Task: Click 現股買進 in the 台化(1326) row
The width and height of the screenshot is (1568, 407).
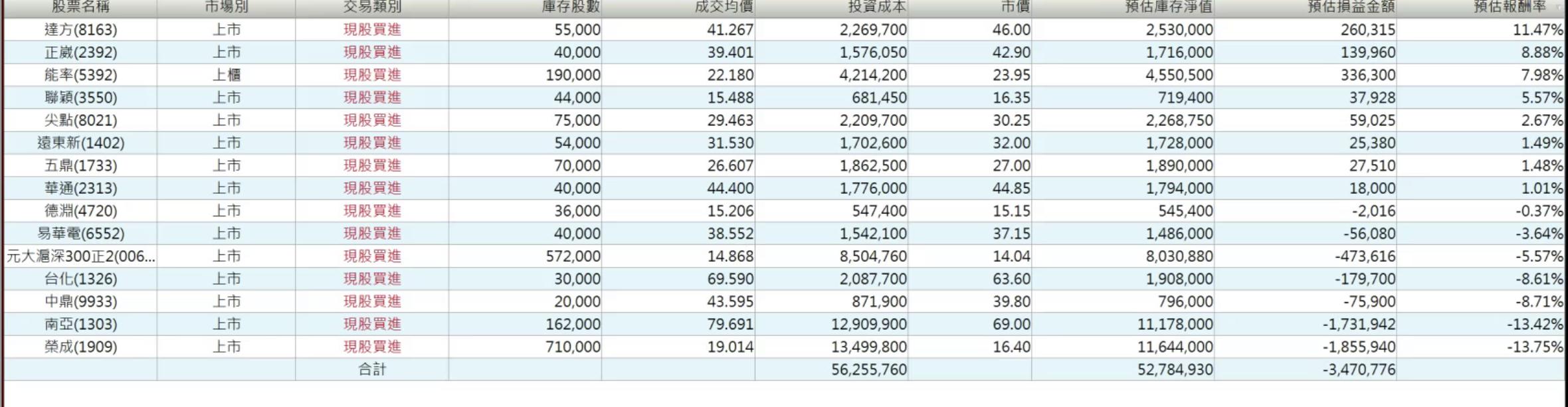Action: [x=372, y=279]
